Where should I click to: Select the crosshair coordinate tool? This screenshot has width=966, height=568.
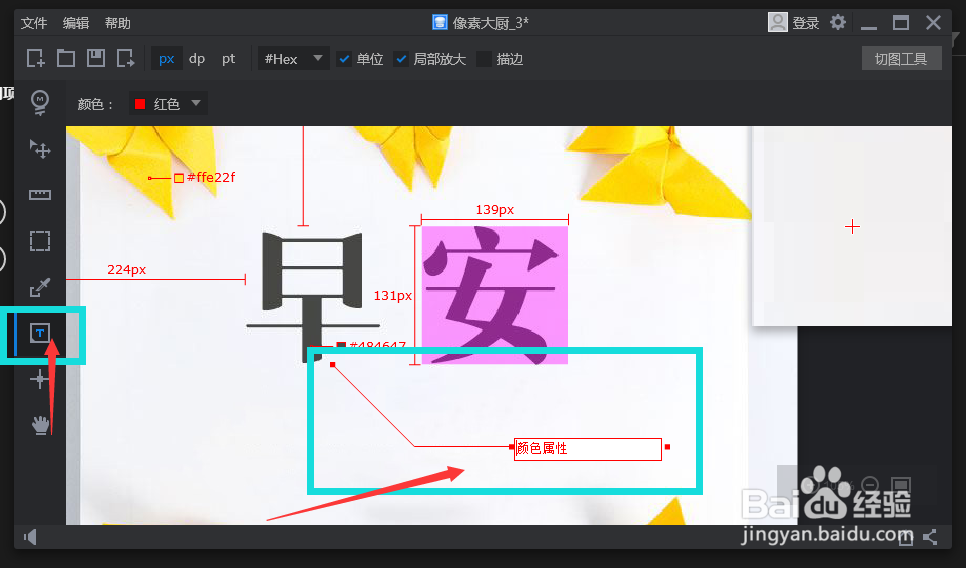pyautogui.click(x=39, y=379)
